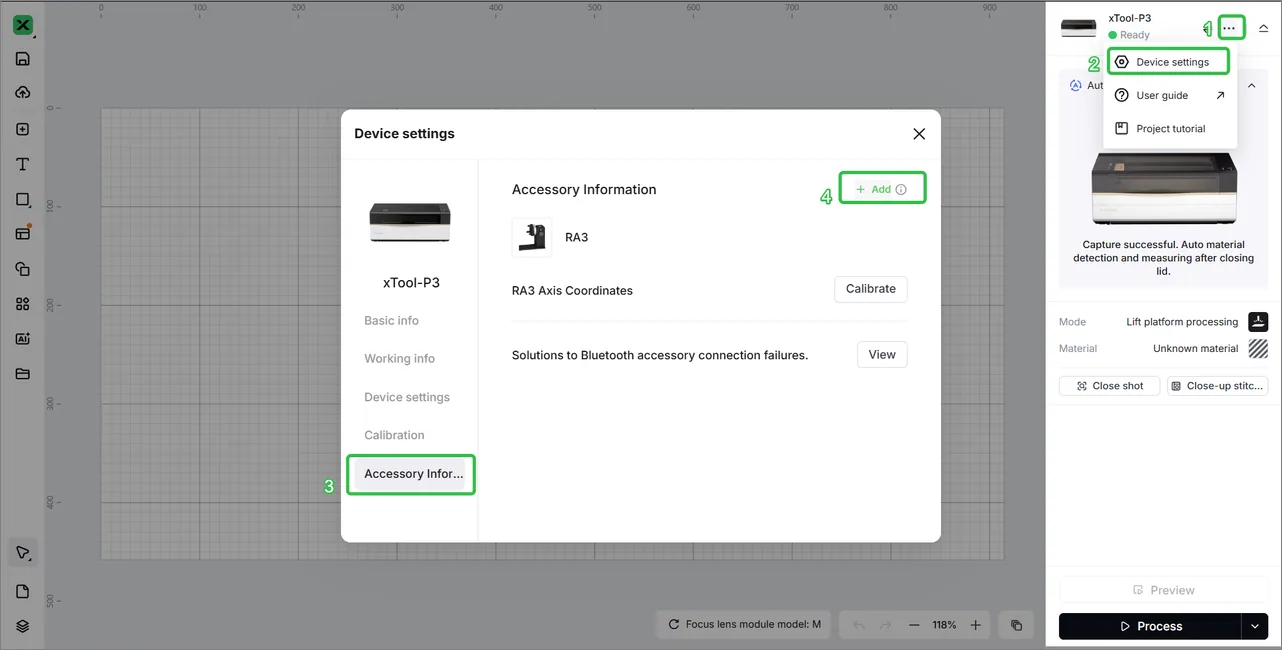Click the redo arrow
1282x650 pixels.
point(885,625)
